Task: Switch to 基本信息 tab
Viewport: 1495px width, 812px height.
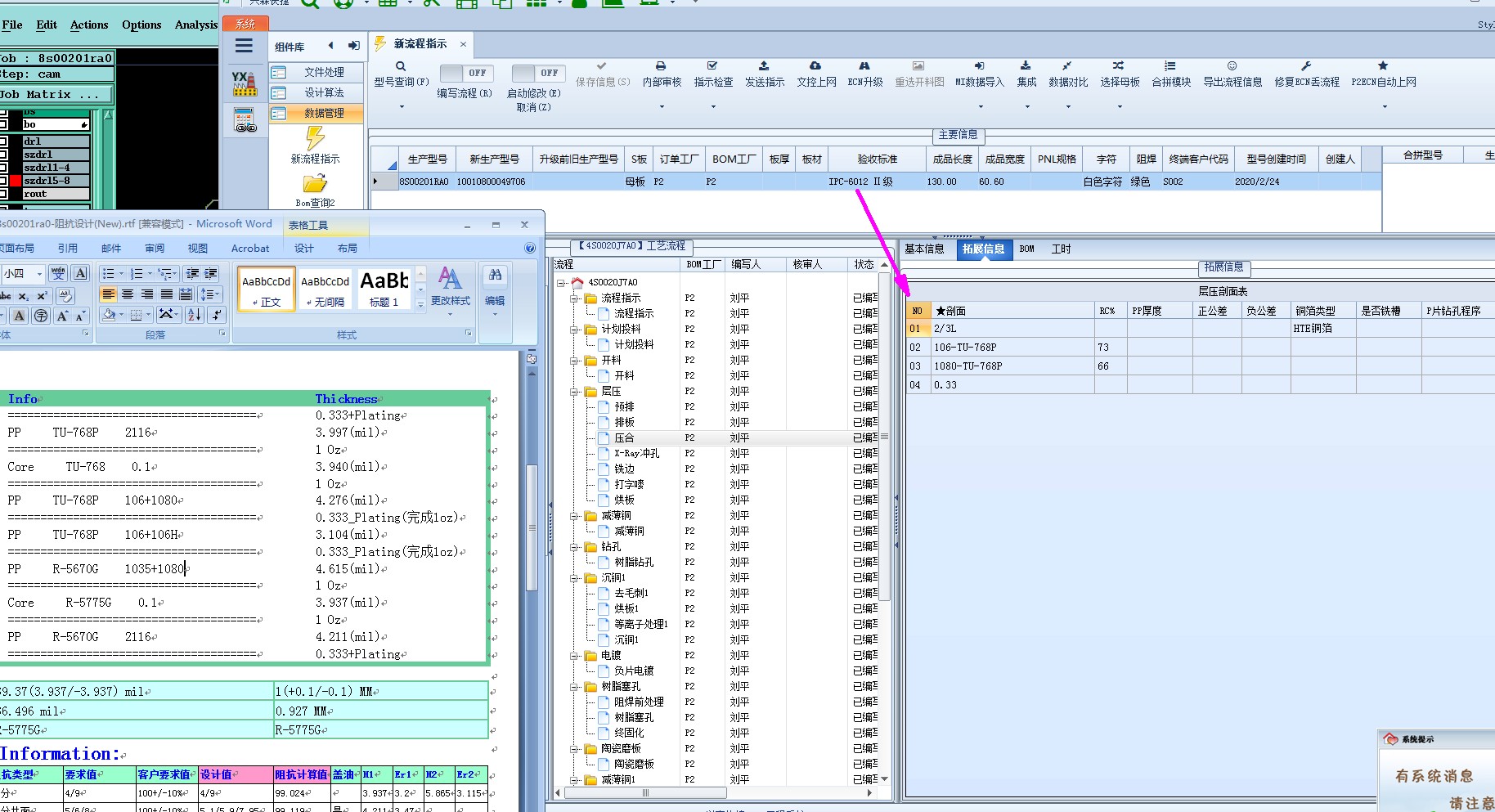Action: point(924,249)
